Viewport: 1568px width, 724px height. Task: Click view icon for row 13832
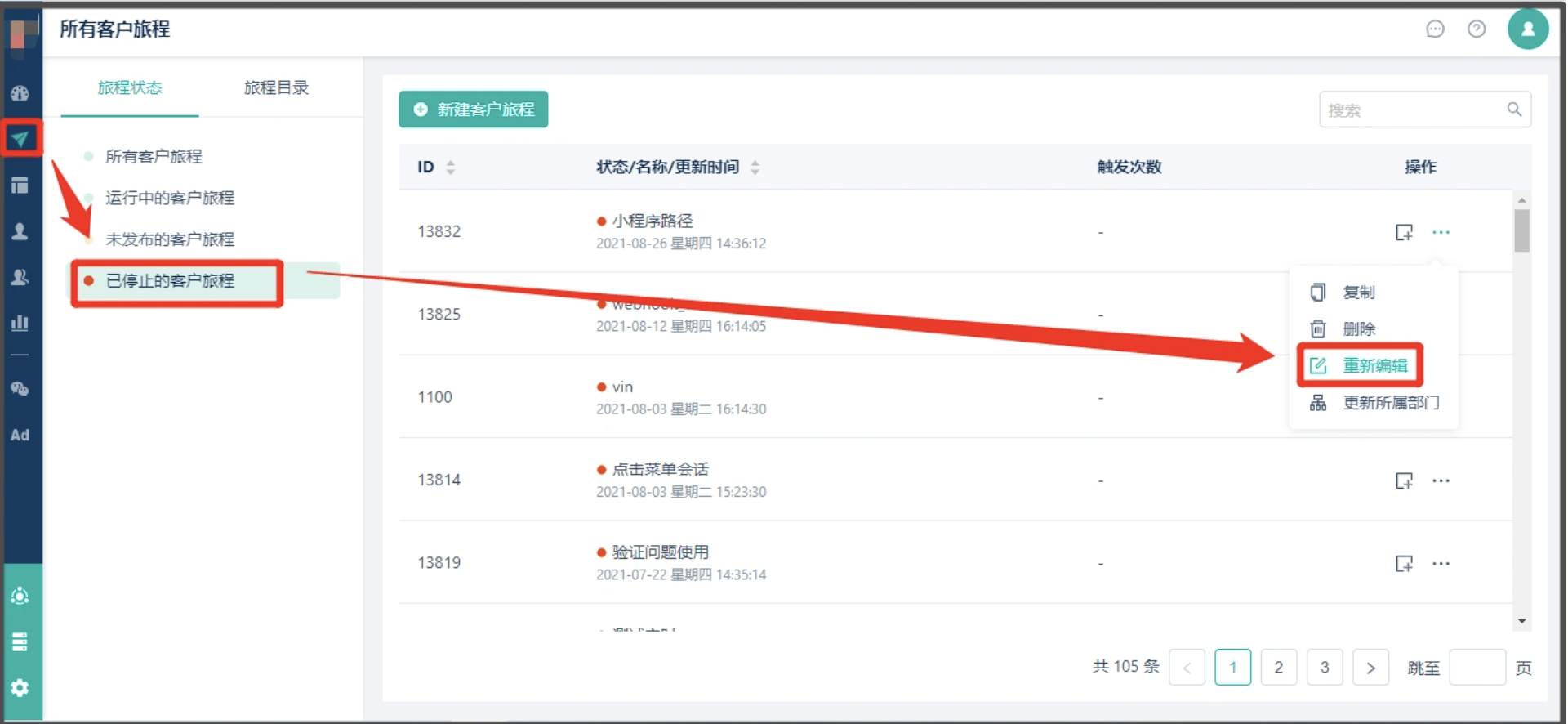click(1404, 232)
